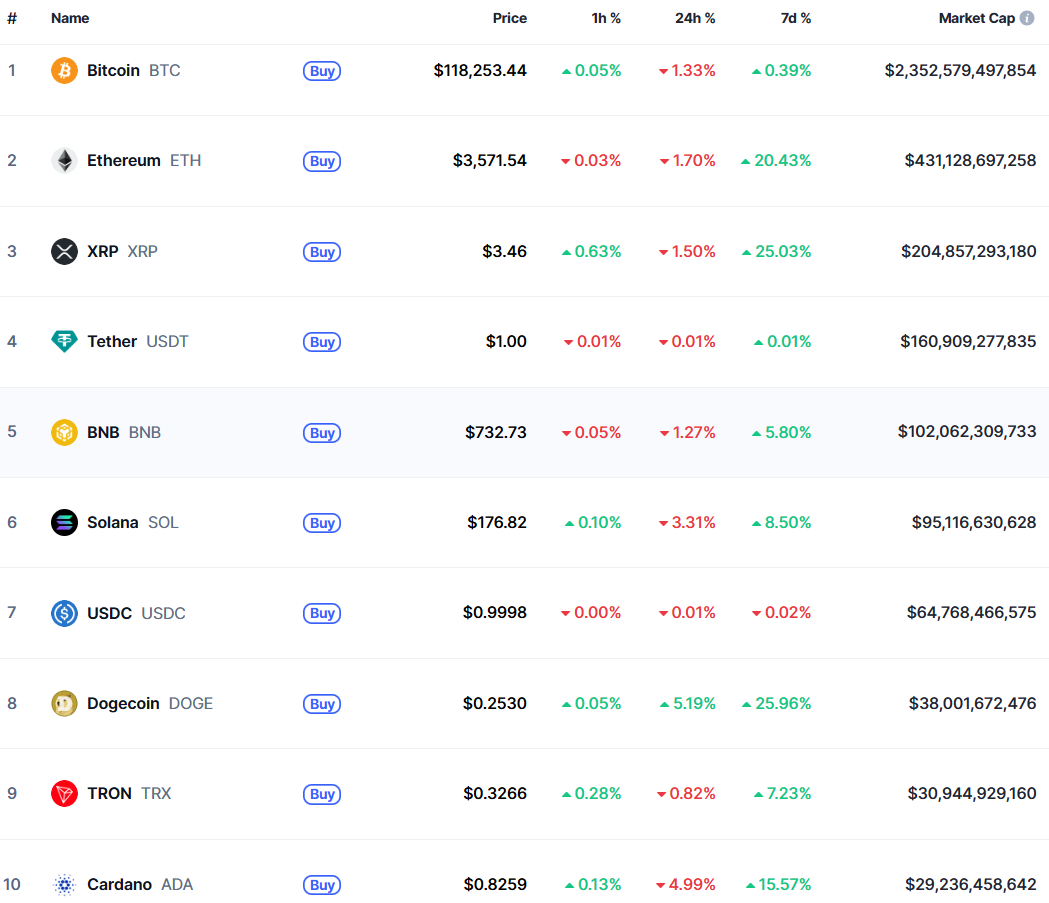Click the Dogecoin logo icon
Screen dimensions: 1049x903
(64, 703)
